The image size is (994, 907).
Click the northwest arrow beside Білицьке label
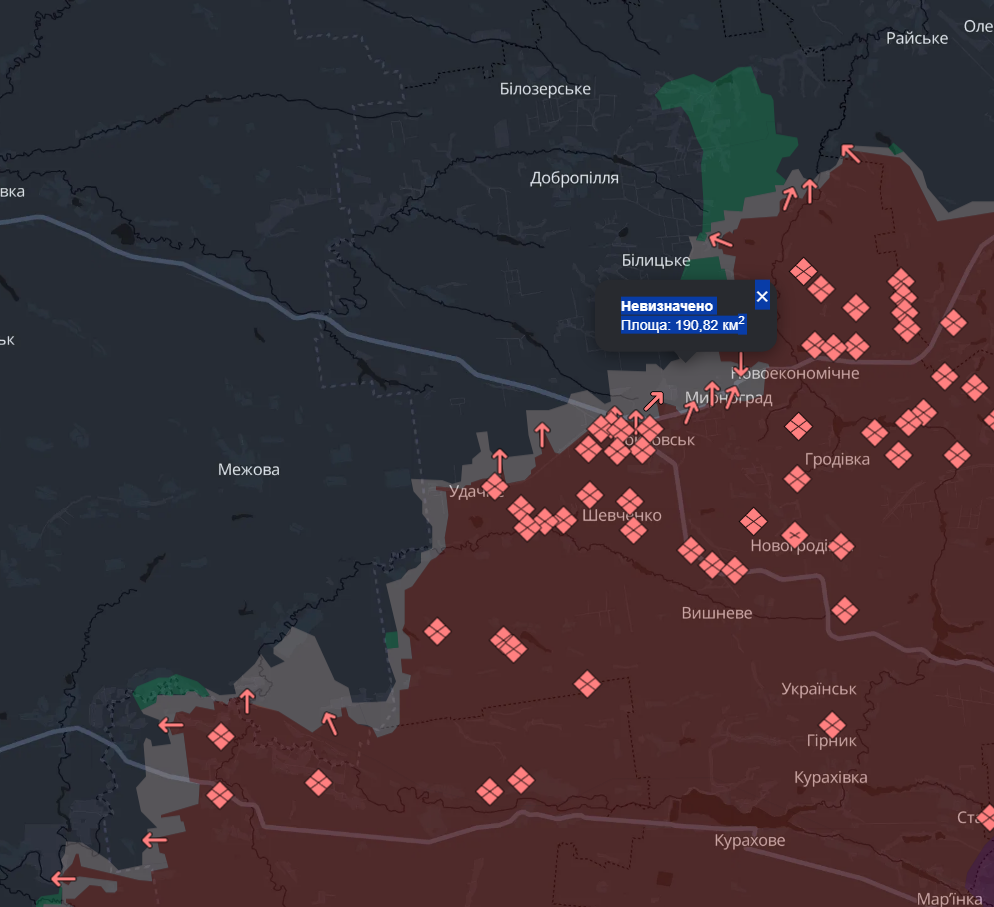[720, 240]
